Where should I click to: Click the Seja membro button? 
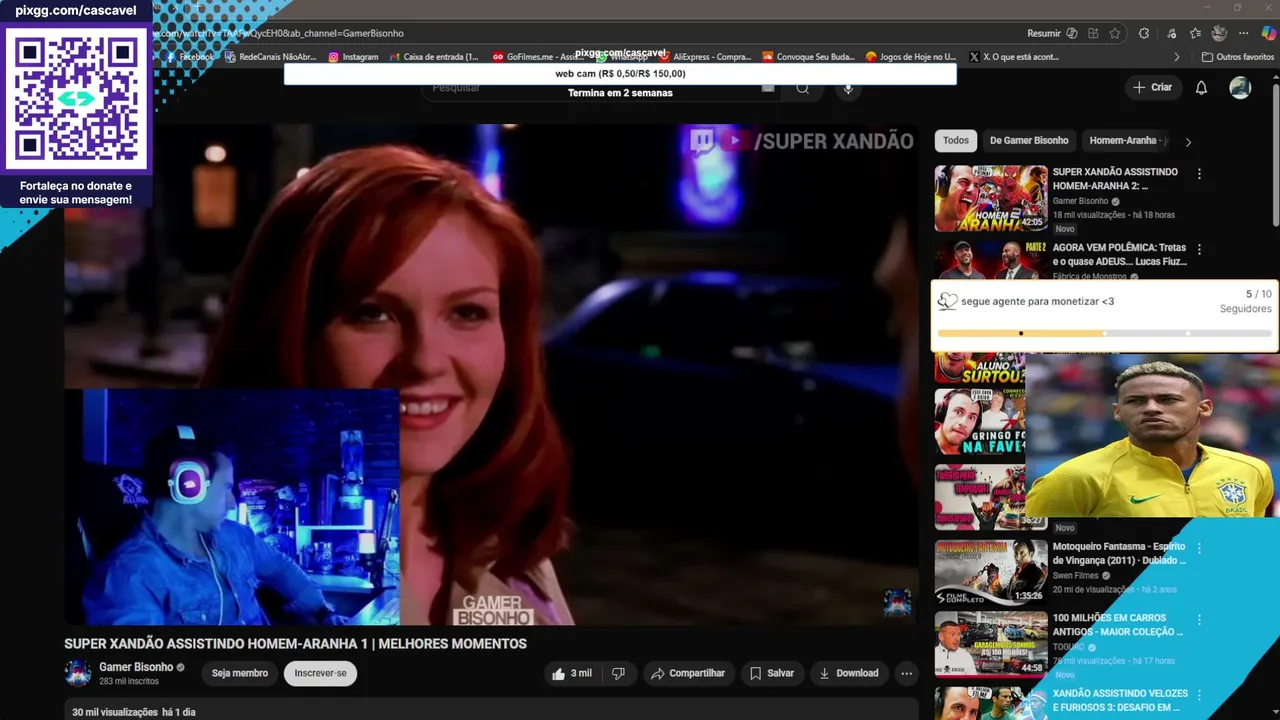[x=240, y=673]
